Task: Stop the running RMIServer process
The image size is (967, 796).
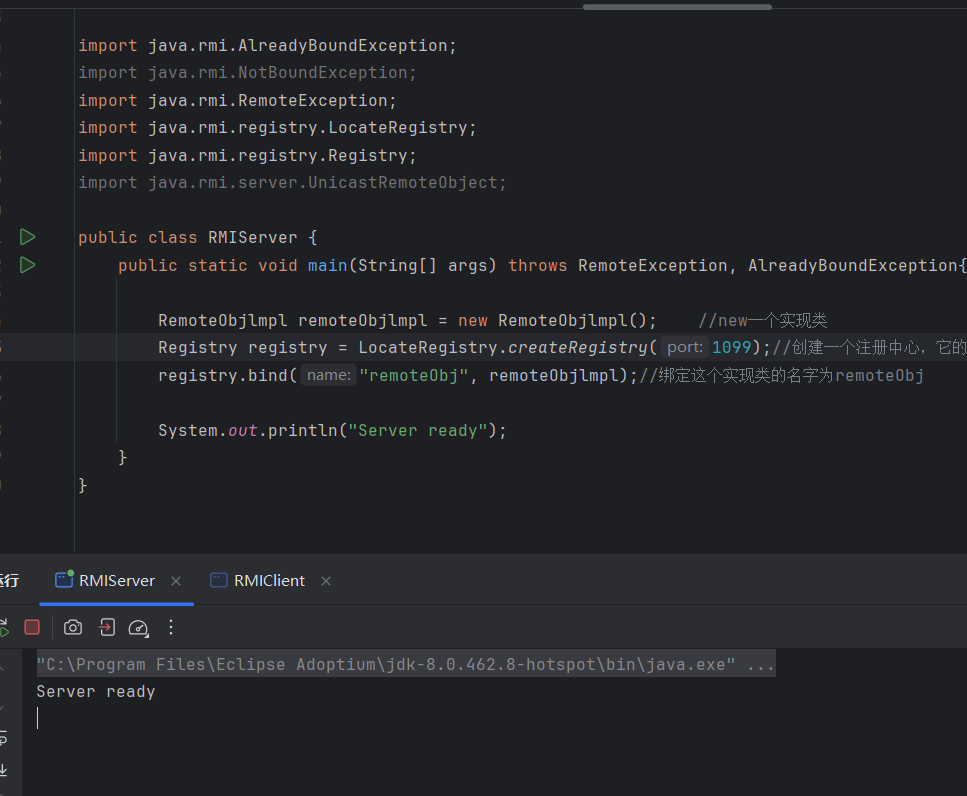Action: coord(32,627)
